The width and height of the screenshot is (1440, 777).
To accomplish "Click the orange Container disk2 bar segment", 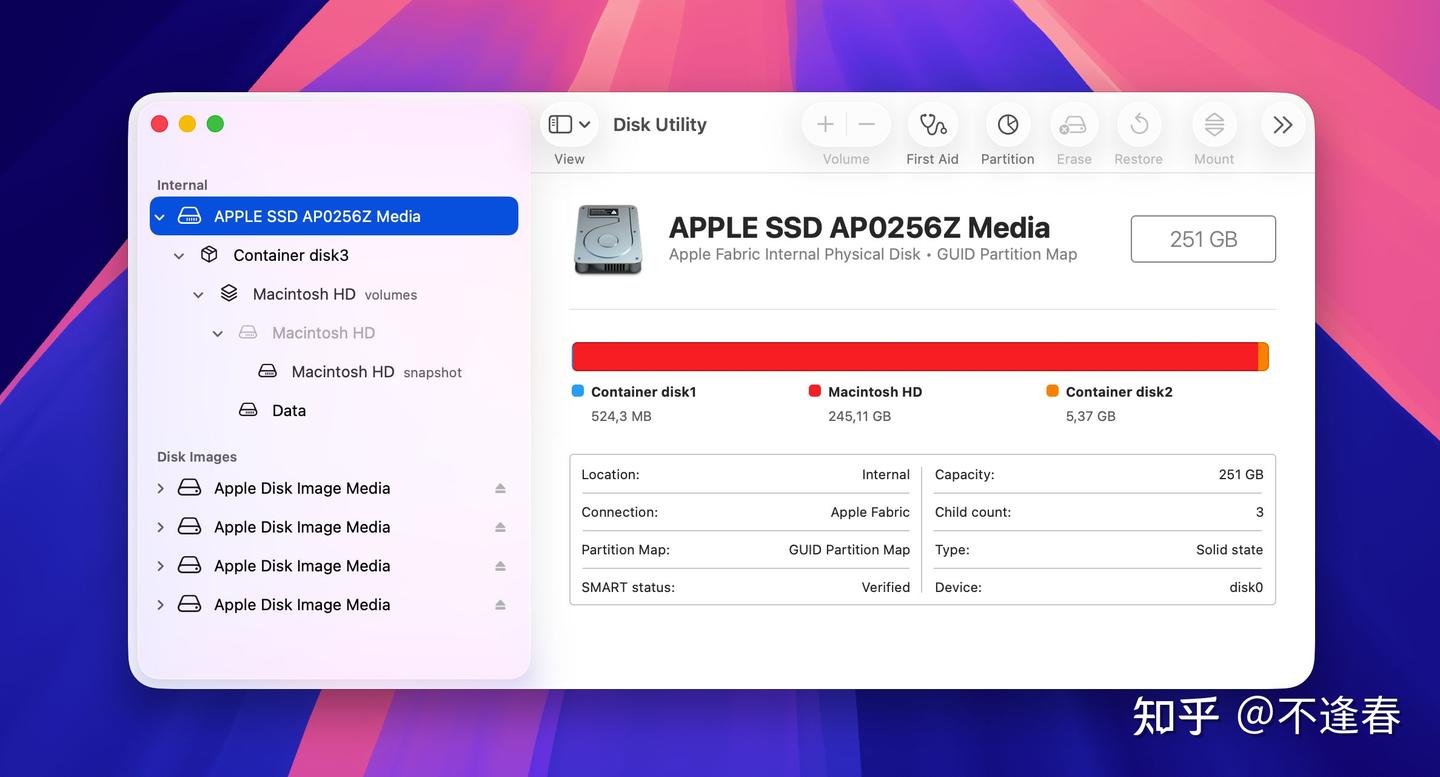I will pos(1263,357).
